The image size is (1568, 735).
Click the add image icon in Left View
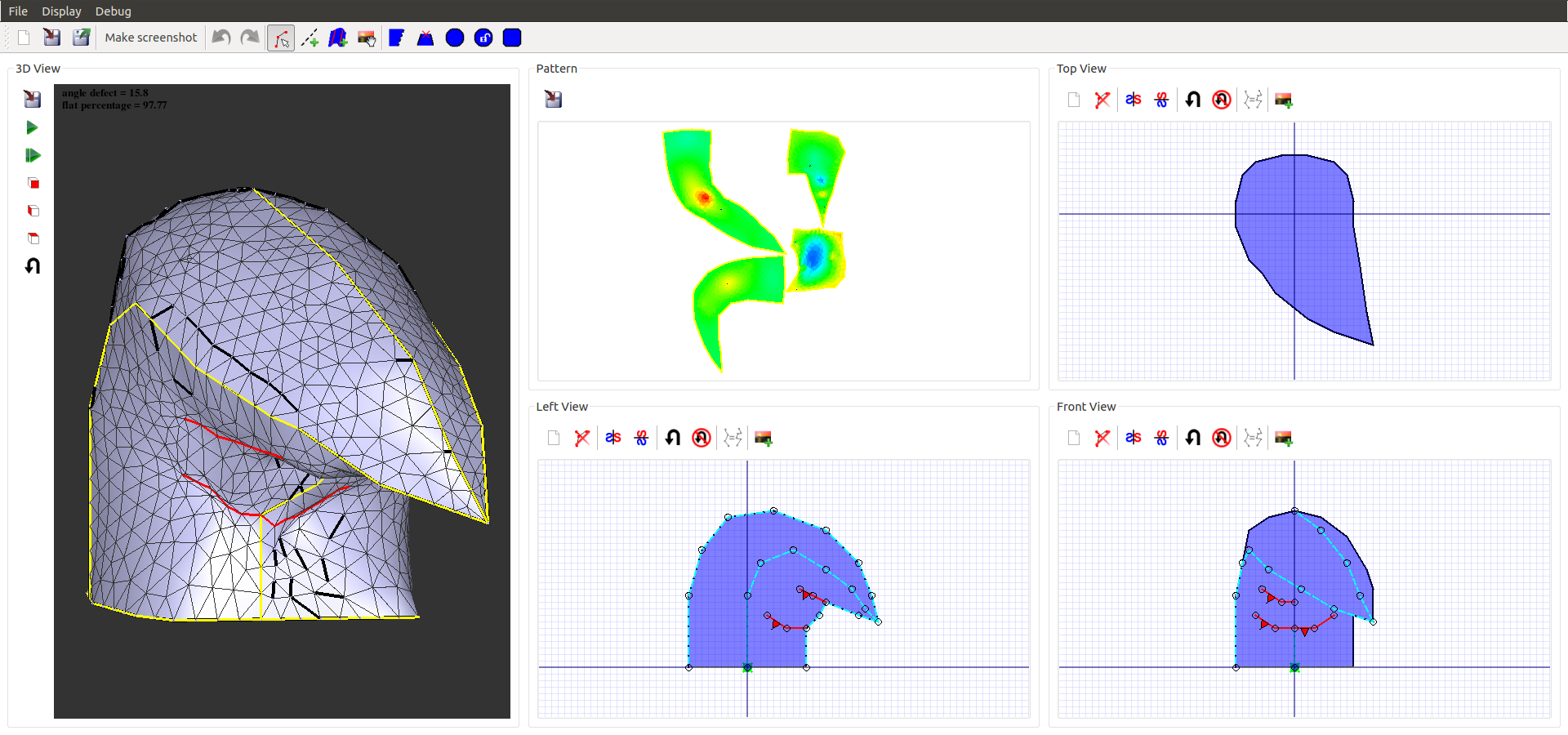coord(764,438)
